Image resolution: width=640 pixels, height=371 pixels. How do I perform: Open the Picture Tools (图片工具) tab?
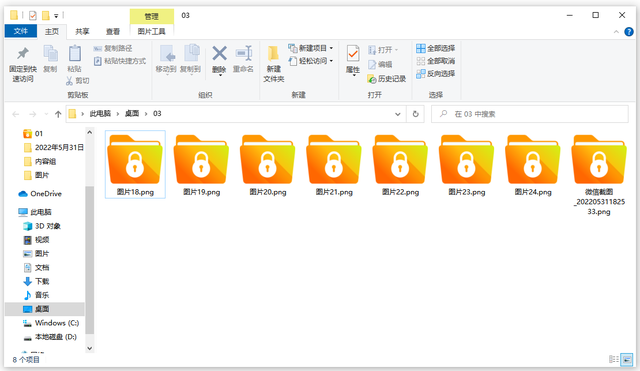(151, 31)
